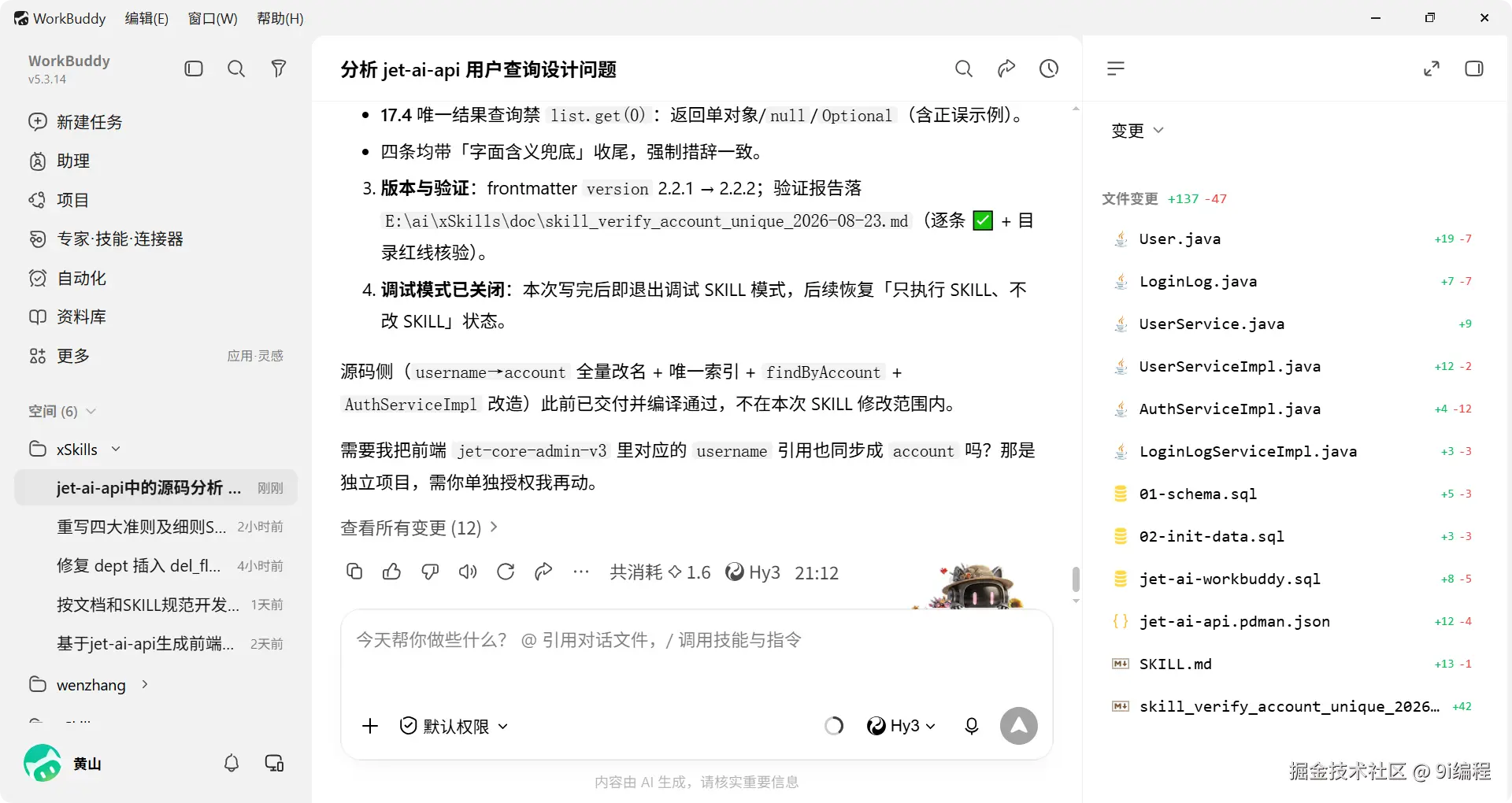Open task jet-ai-api中的源码分析

pos(156,487)
